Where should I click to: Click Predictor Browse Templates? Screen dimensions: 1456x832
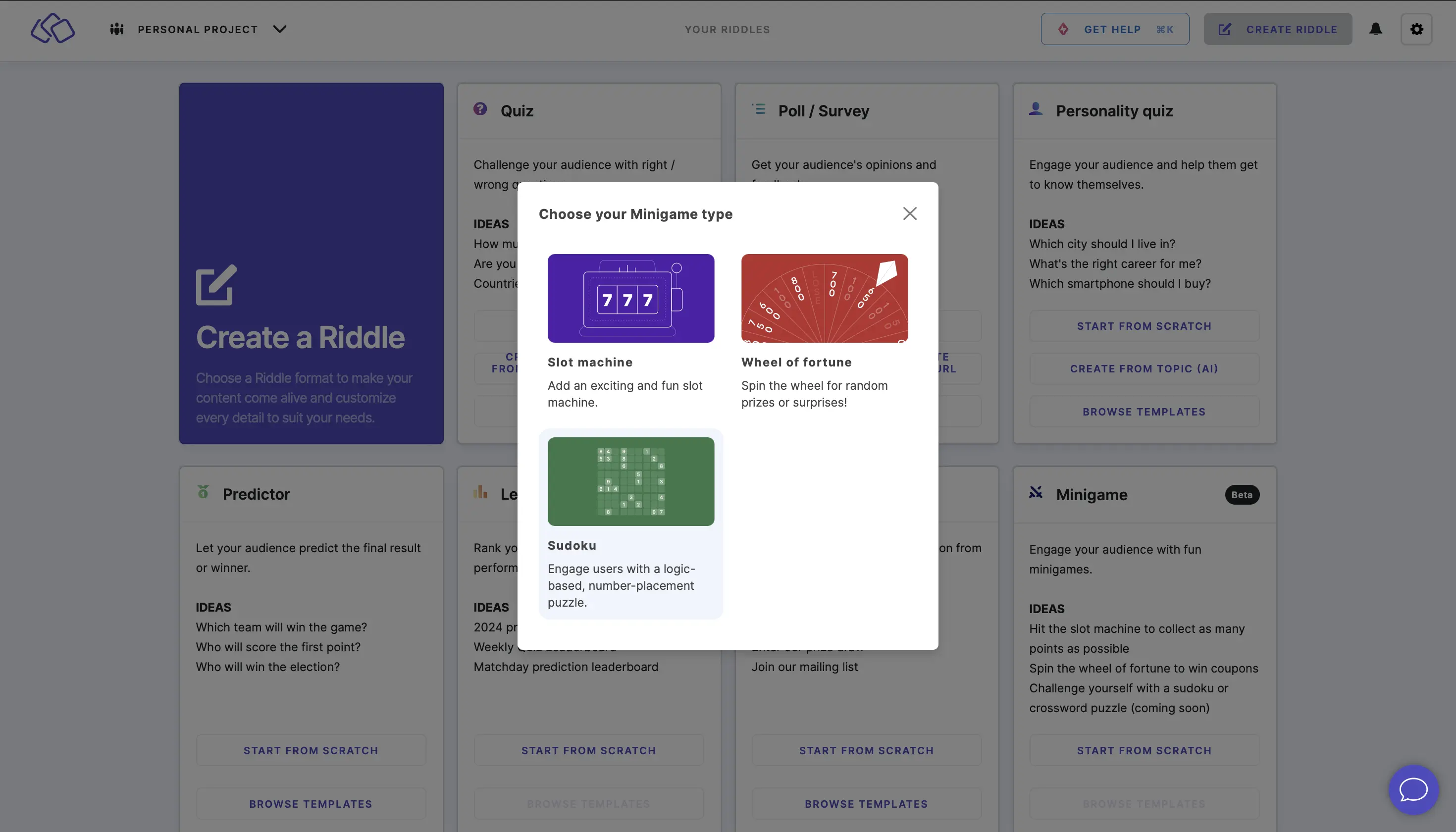(311, 804)
